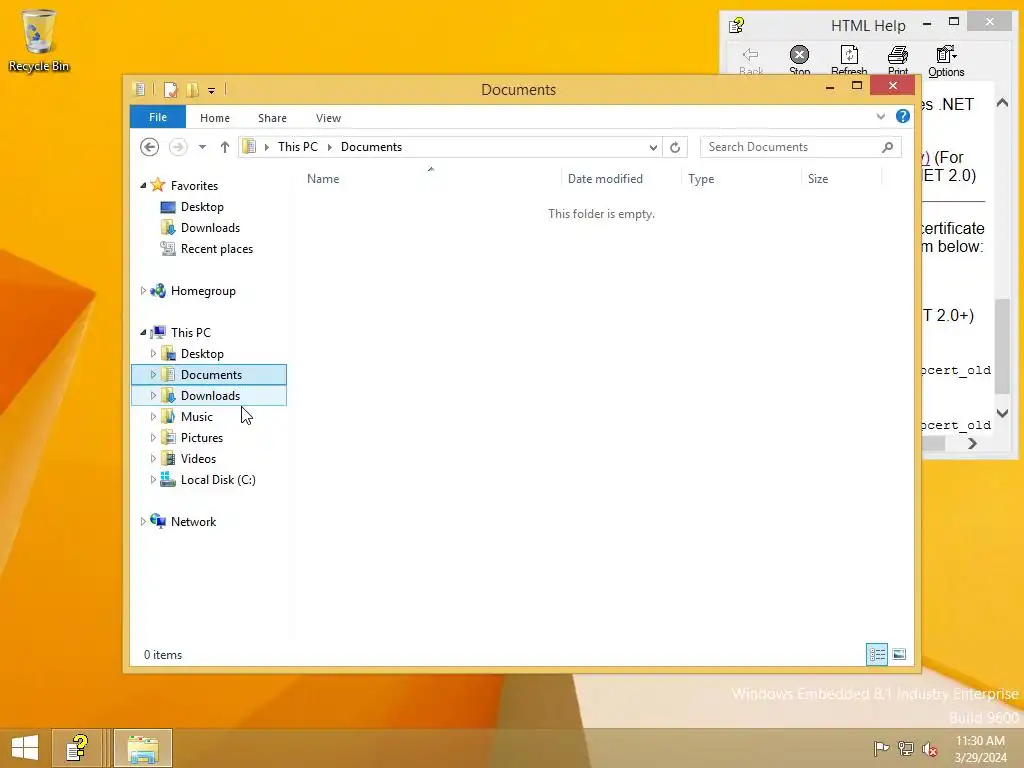Click the New folder quick access icon
Viewport: 1024px width, 768px height.
point(193,90)
